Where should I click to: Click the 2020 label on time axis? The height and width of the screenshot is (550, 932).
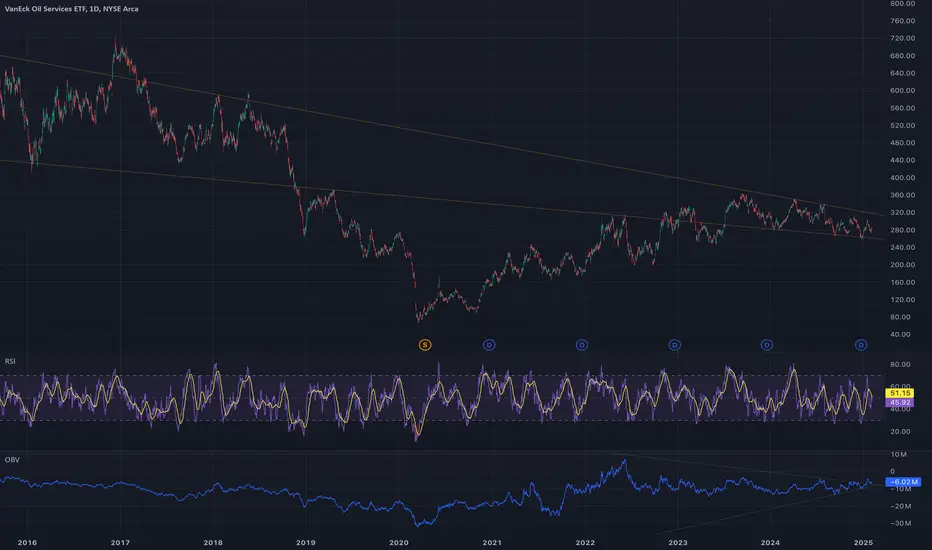pyautogui.click(x=399, y=542)
